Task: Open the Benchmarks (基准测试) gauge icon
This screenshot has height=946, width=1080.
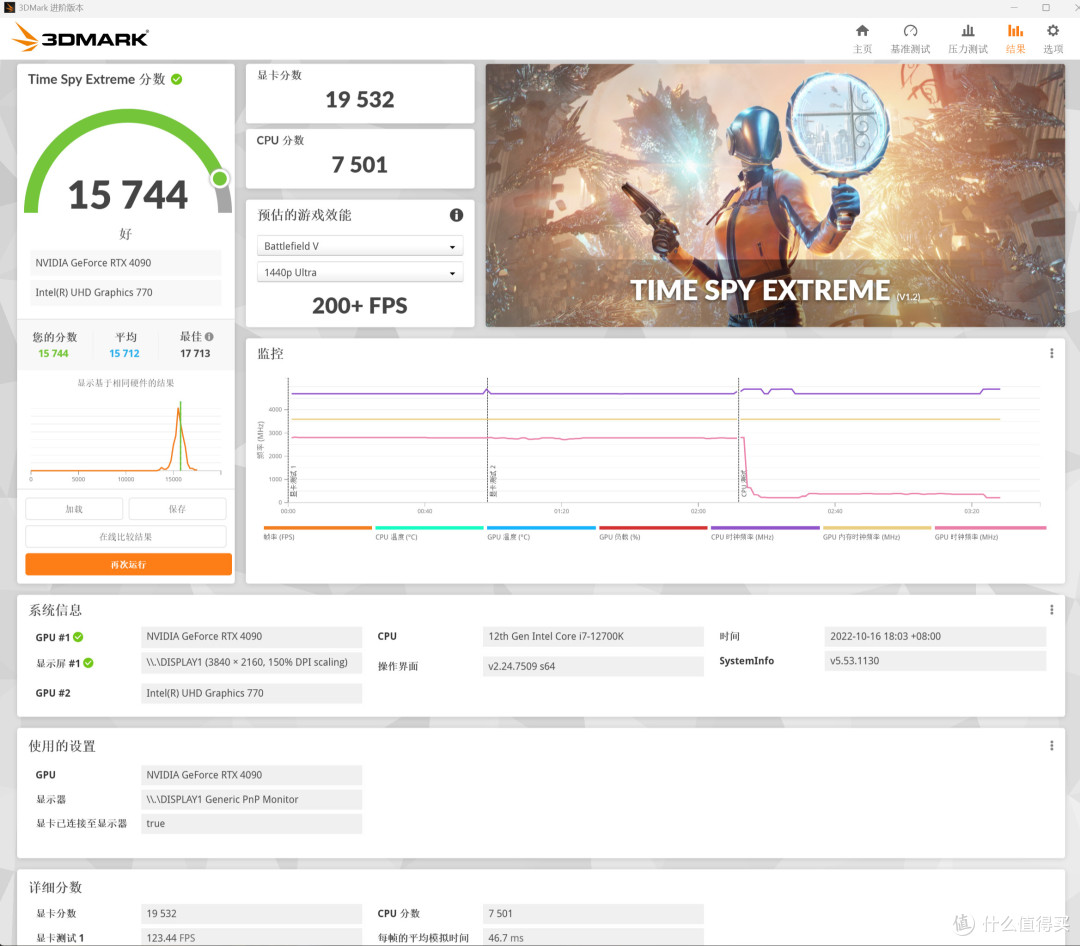Action: pos(911,31)
